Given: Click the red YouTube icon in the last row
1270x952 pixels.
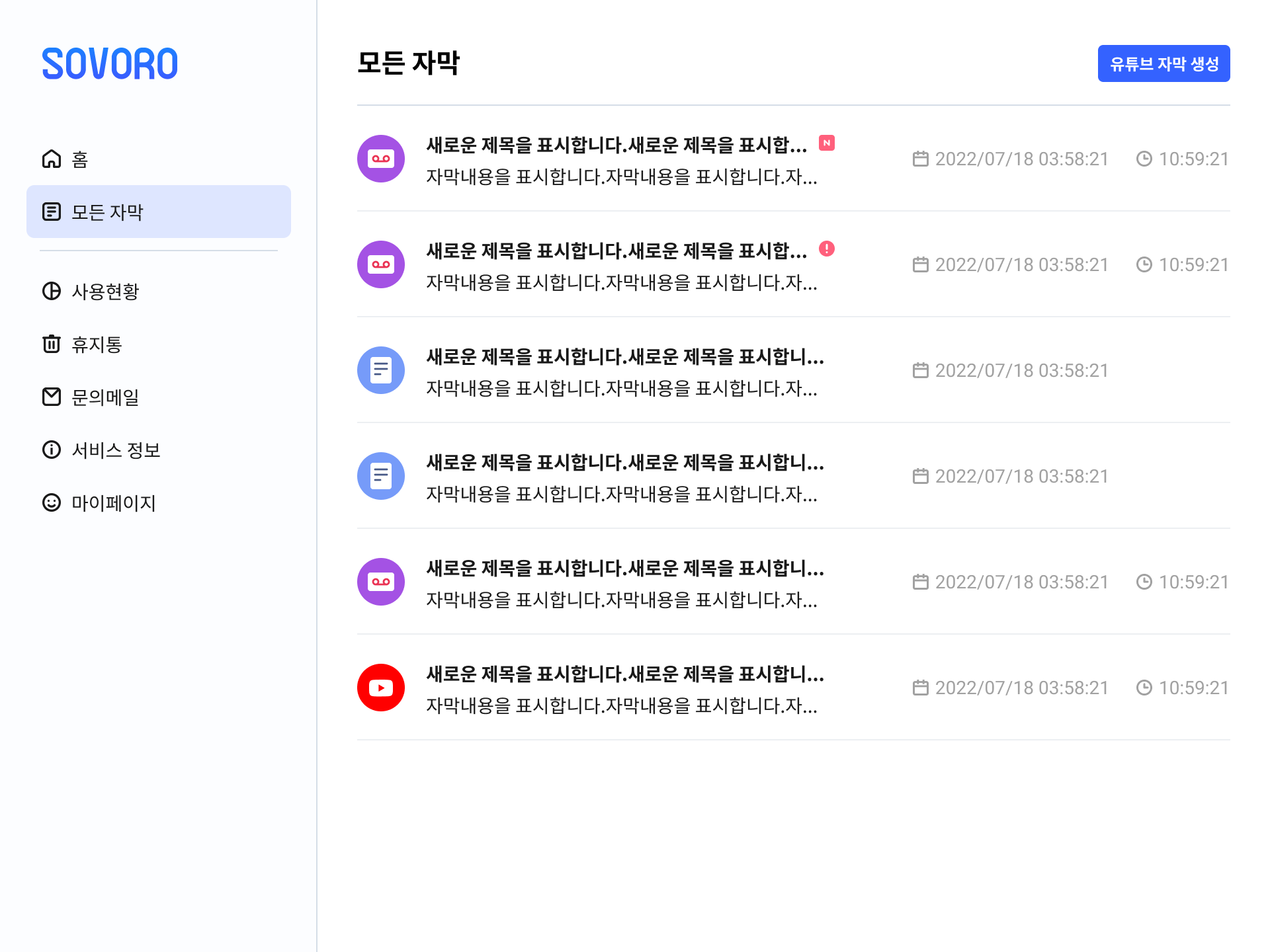Looking at the screenshot, I should pos(381,688).
